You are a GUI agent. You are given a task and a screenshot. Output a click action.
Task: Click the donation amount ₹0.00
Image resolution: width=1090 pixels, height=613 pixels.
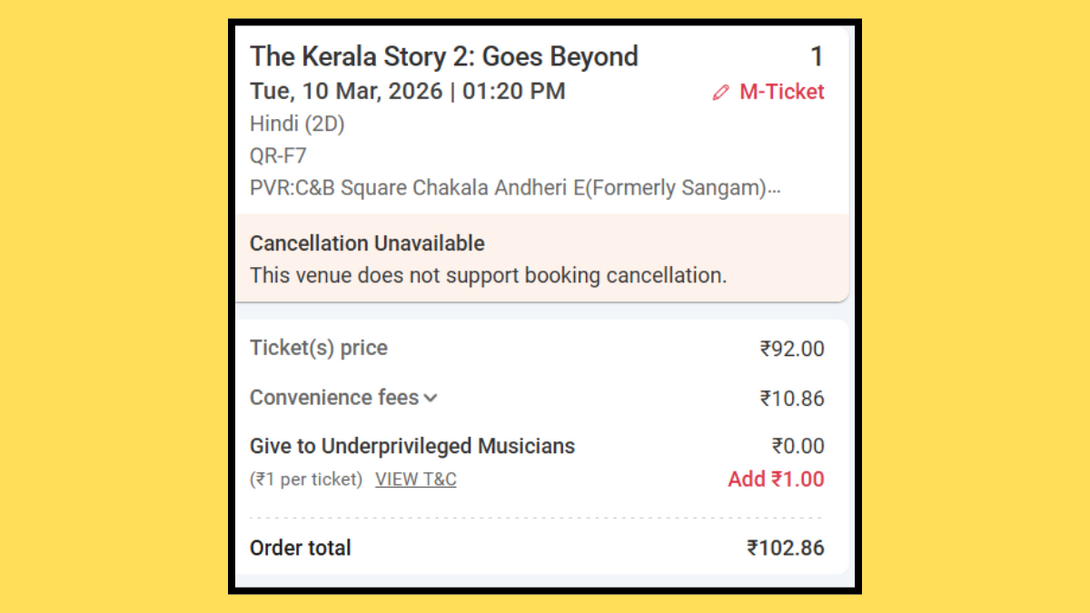tap(799, 446)
